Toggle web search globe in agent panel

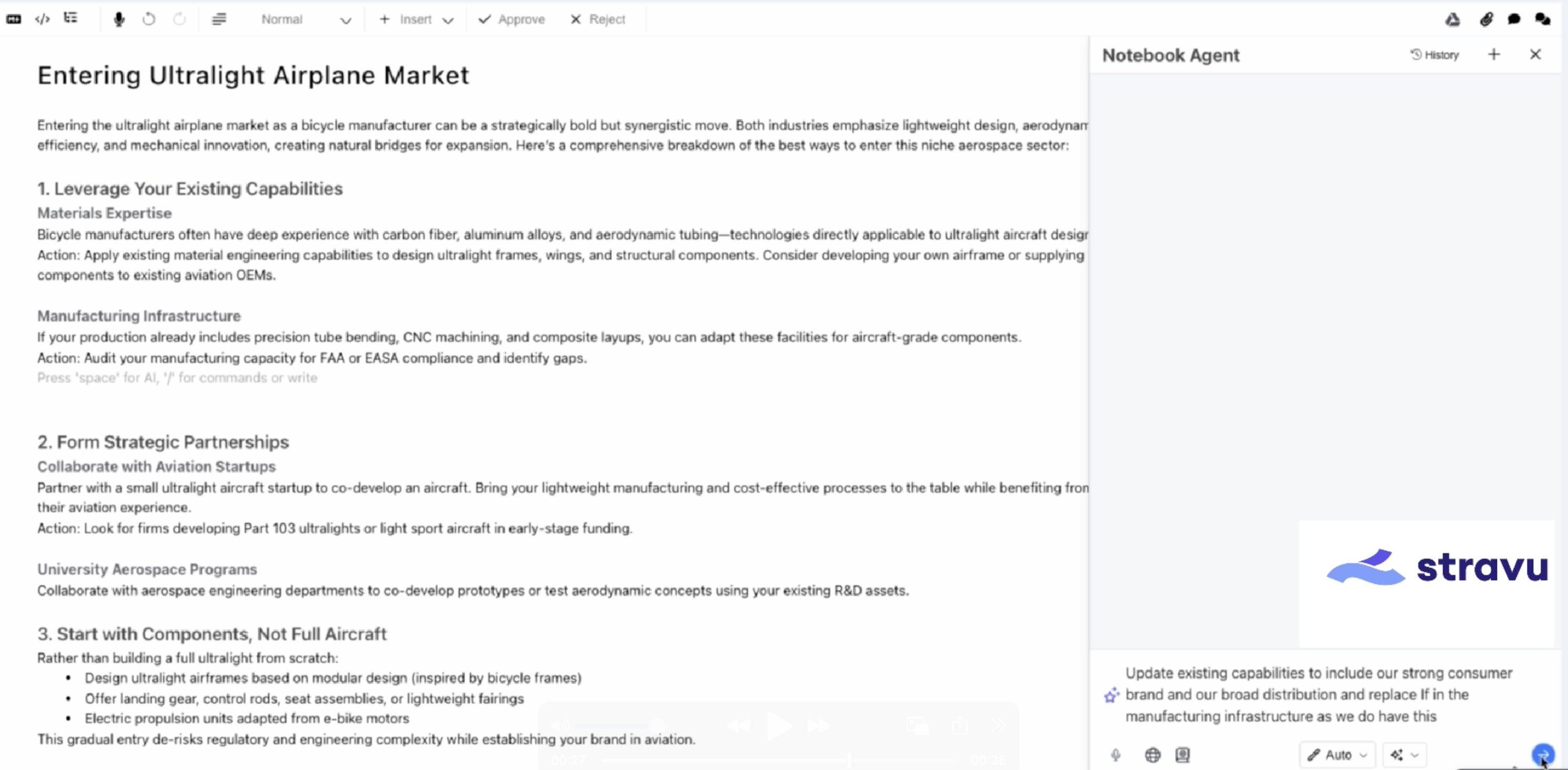point(1152,755)
